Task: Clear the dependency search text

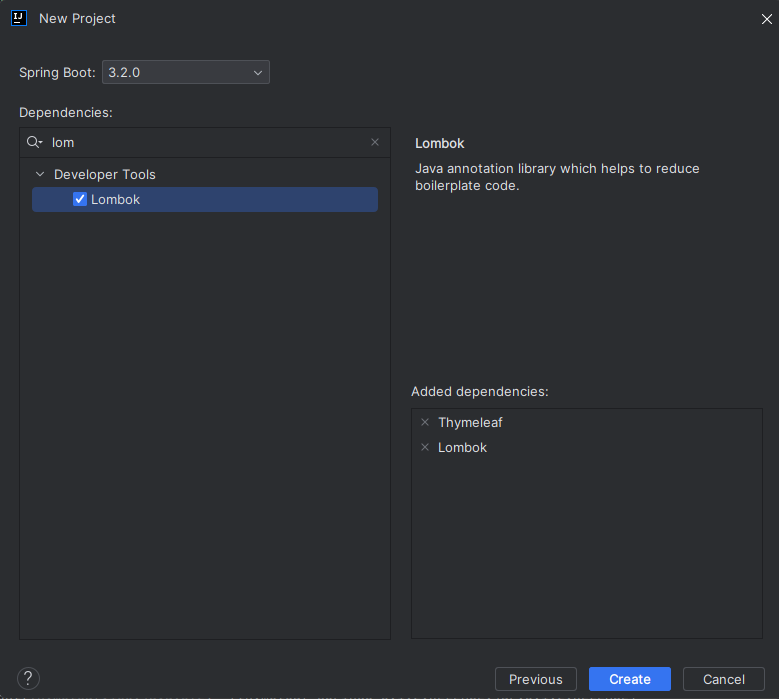Action: pos(375,142)
